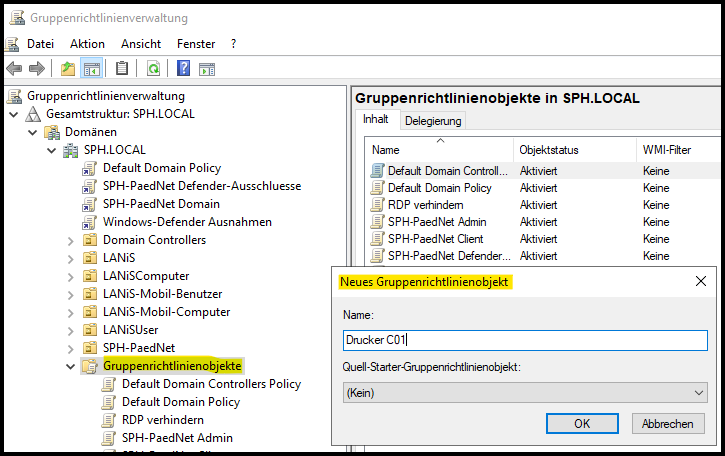Viewport: 725px width, 456px height.
Task: Select Default Domain Controllers Policy in the tree
Action: (211, 384)
